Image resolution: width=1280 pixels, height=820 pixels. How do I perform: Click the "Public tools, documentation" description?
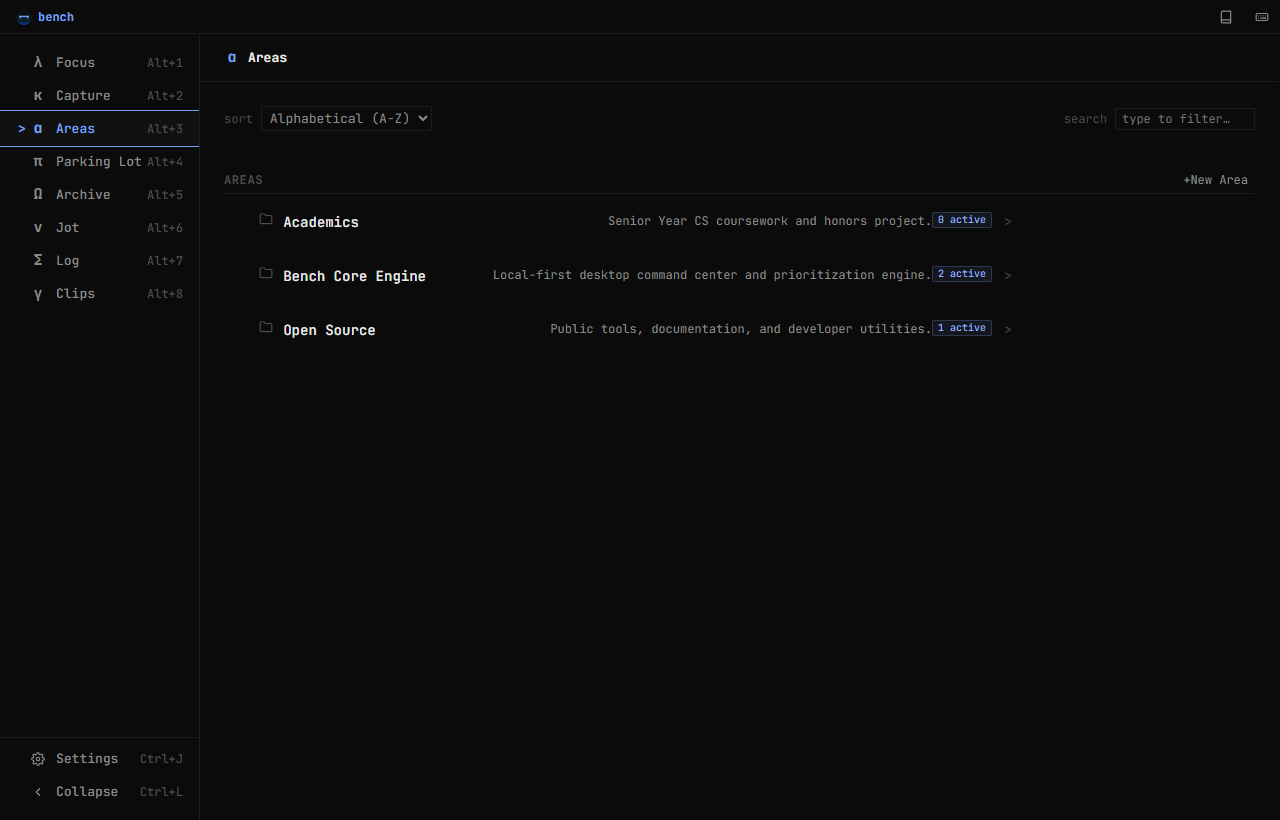[741, 329]
